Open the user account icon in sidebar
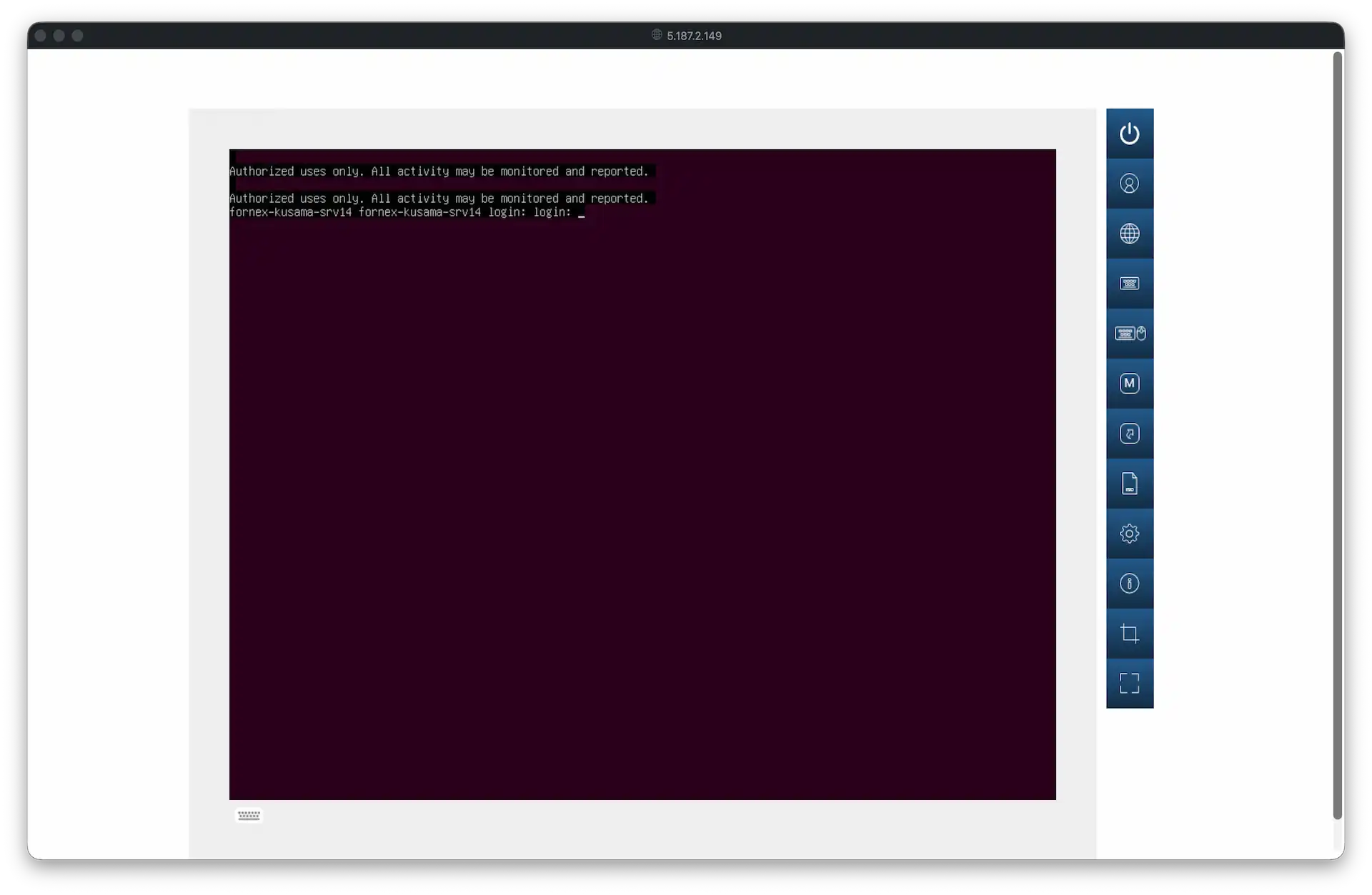1372x895 pixels. click(1129, 184)
